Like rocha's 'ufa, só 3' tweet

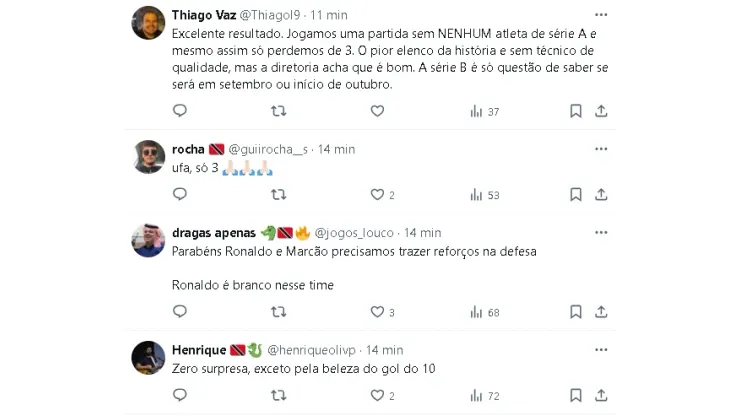(x=377, y=195)
